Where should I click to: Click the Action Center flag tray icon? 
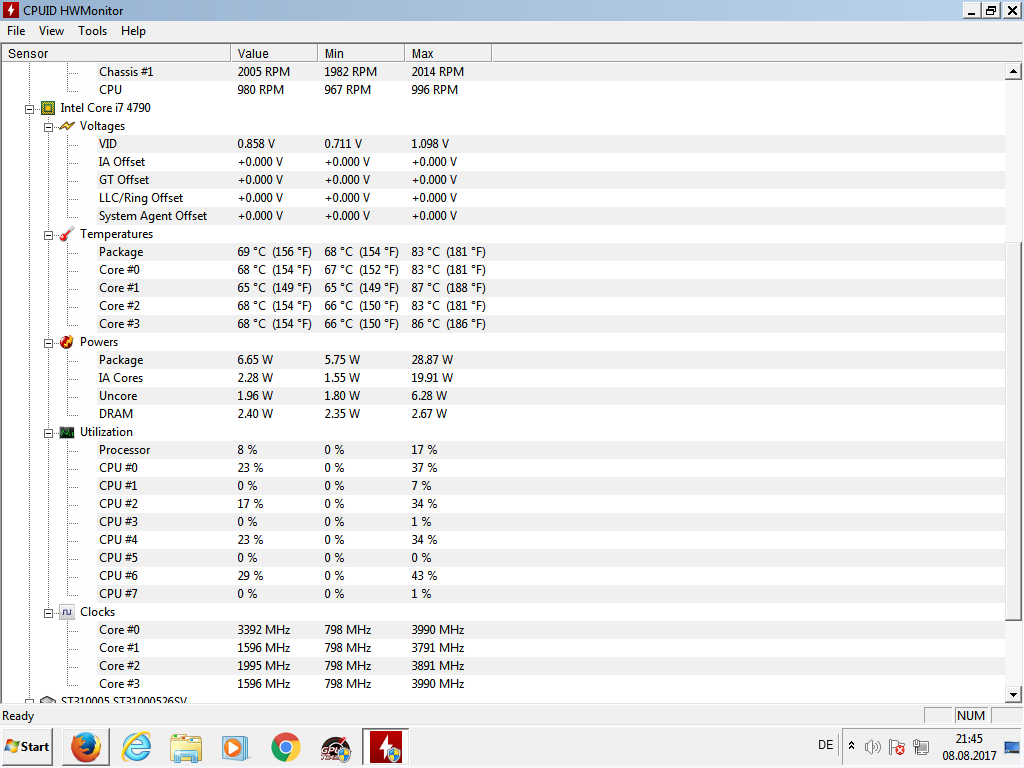click(897, 746)
